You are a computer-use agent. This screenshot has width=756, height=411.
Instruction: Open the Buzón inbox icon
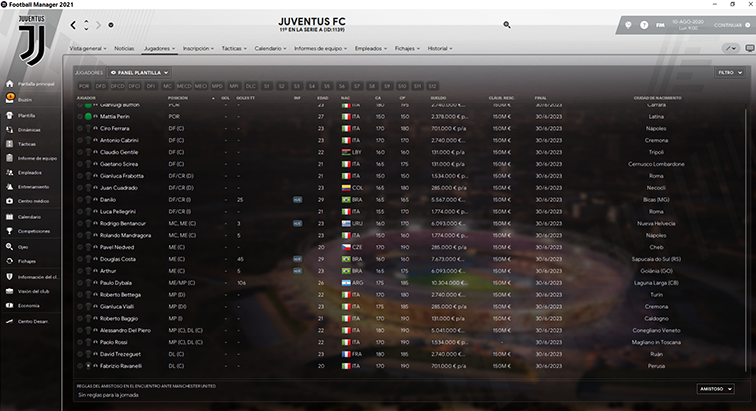tap(10, 98)
